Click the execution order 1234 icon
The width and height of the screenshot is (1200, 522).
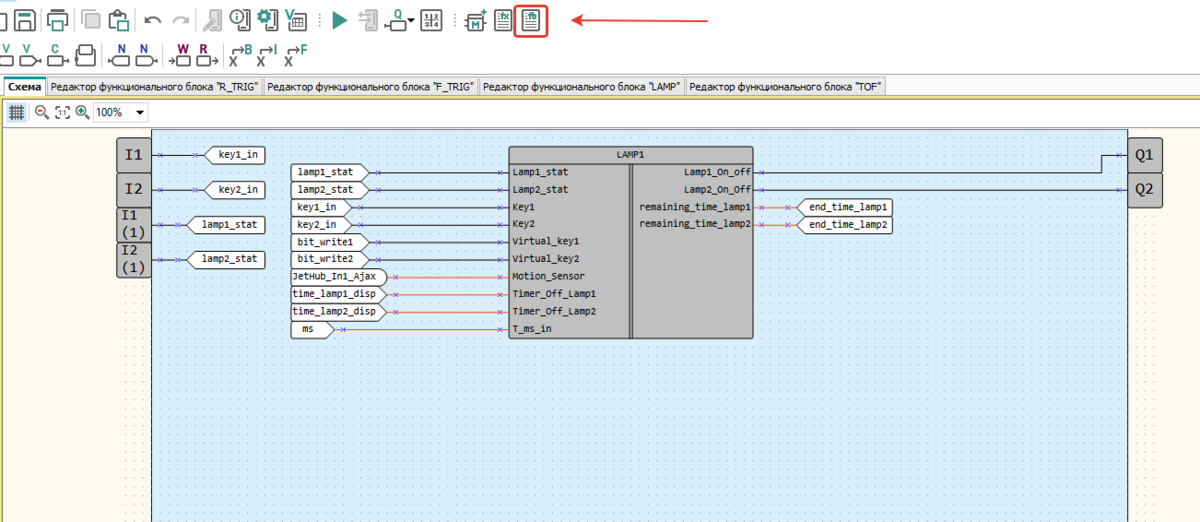[x=431, y=20]
